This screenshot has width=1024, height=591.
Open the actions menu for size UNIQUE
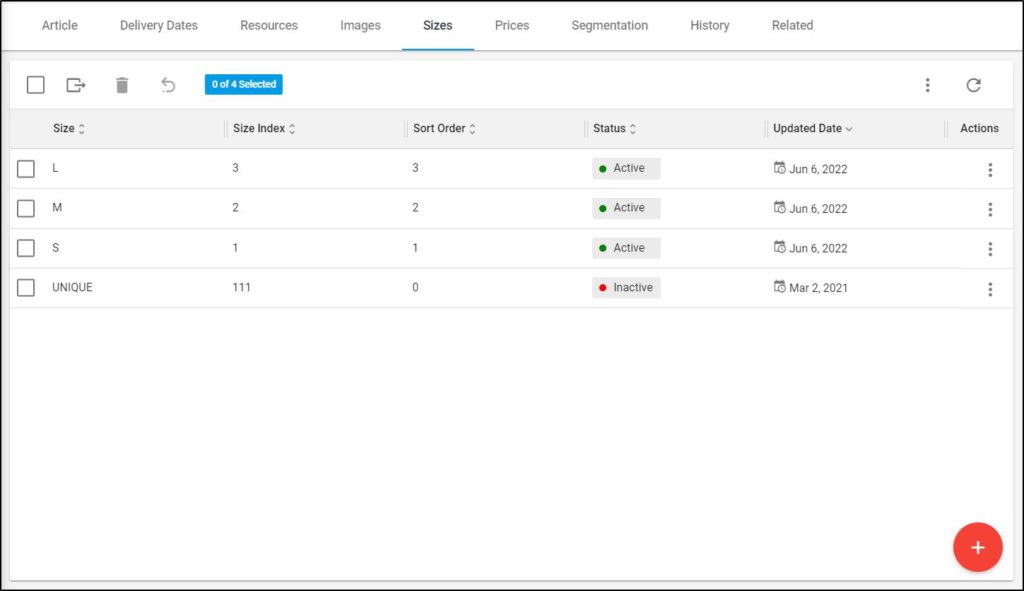990,289
